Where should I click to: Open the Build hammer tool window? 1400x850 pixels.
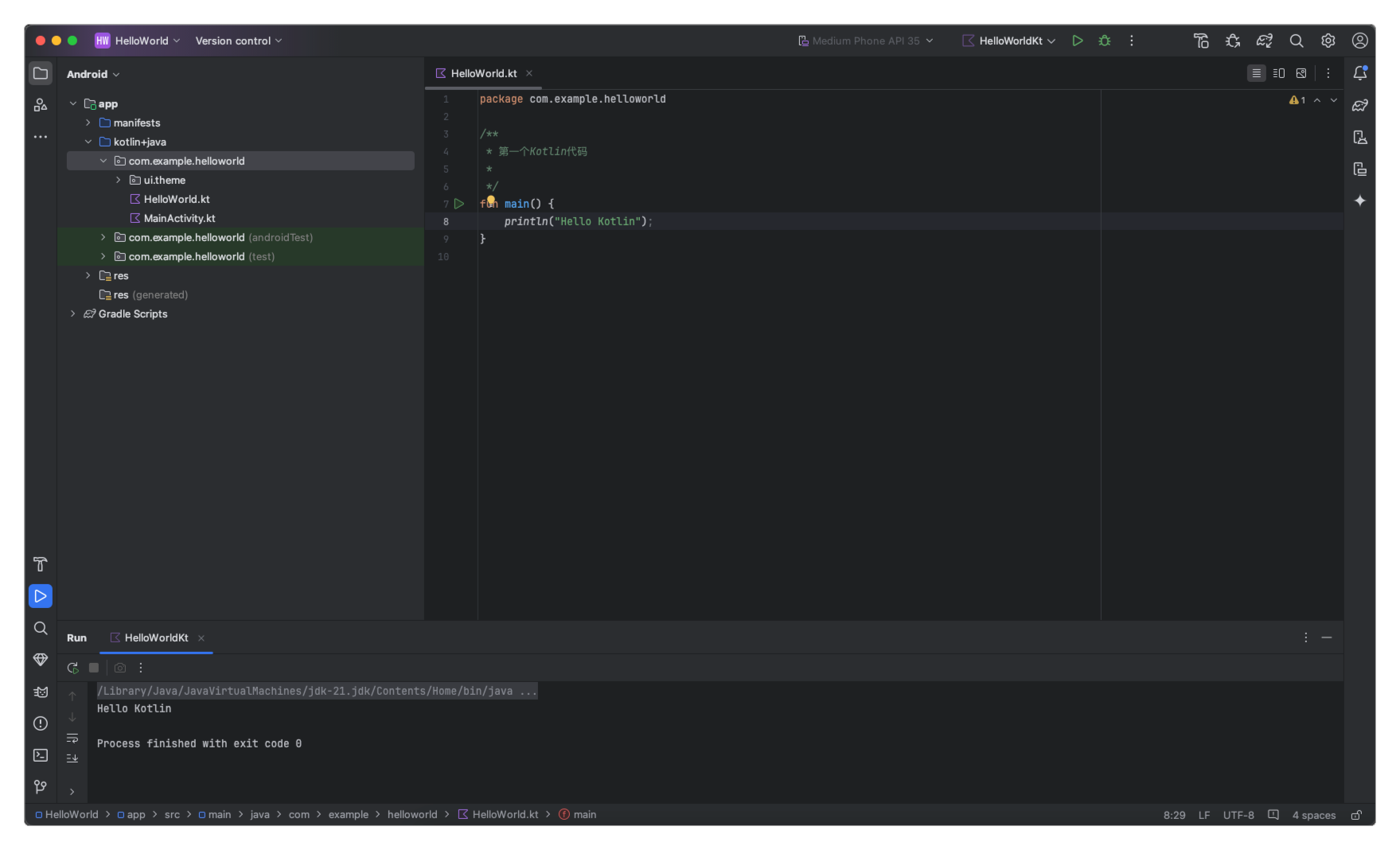click(41, 564)
